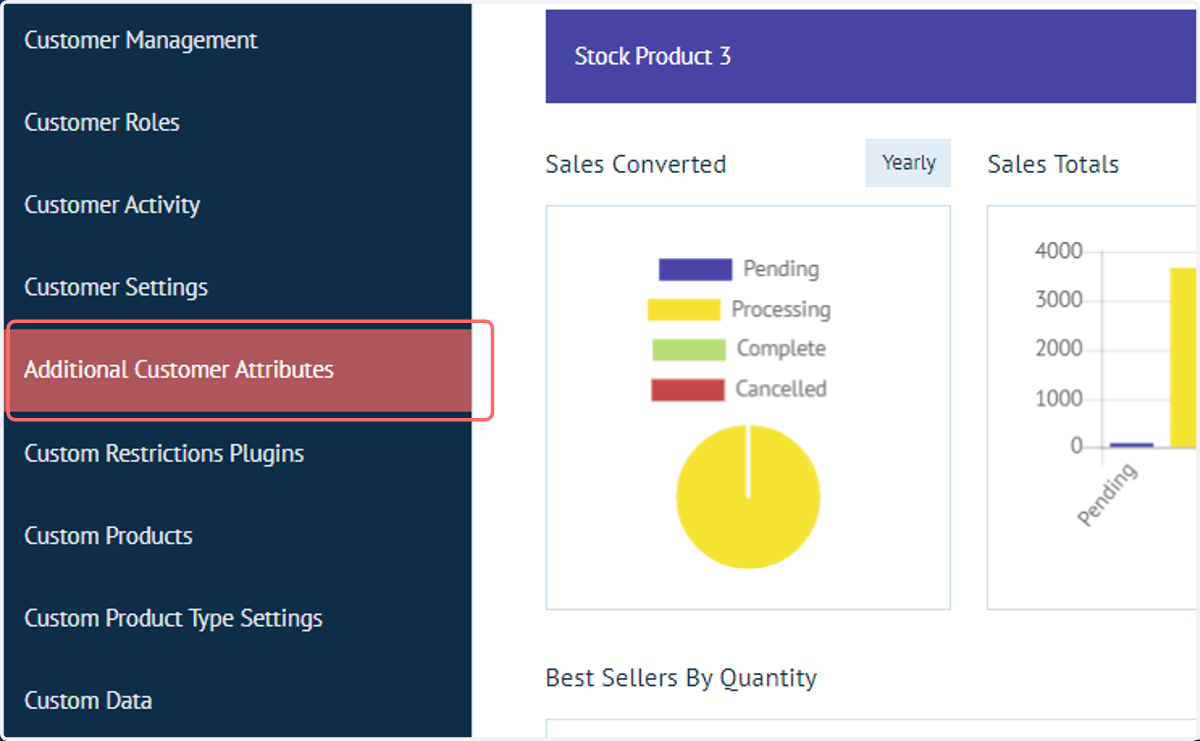Click the yellow bar in Sales Totals

click(x=1183, y=357)
